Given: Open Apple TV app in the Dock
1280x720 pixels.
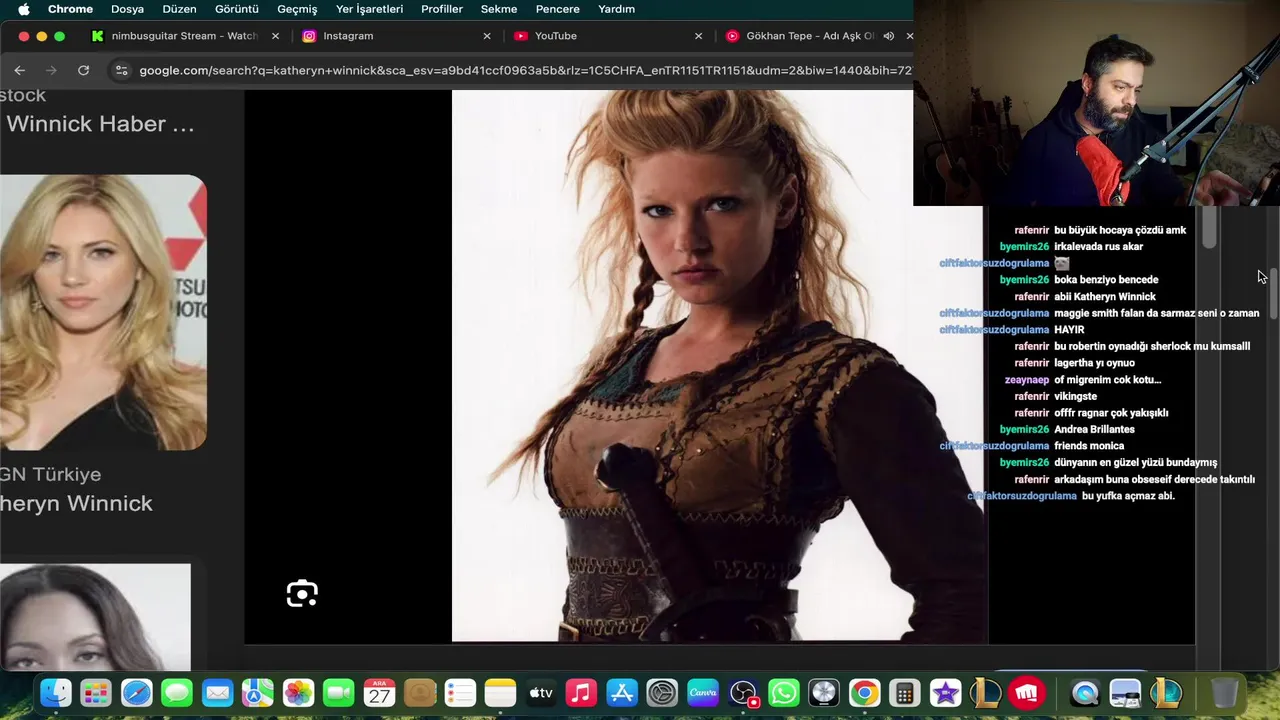Looking at the screenshot, I should tap(541, 693).
